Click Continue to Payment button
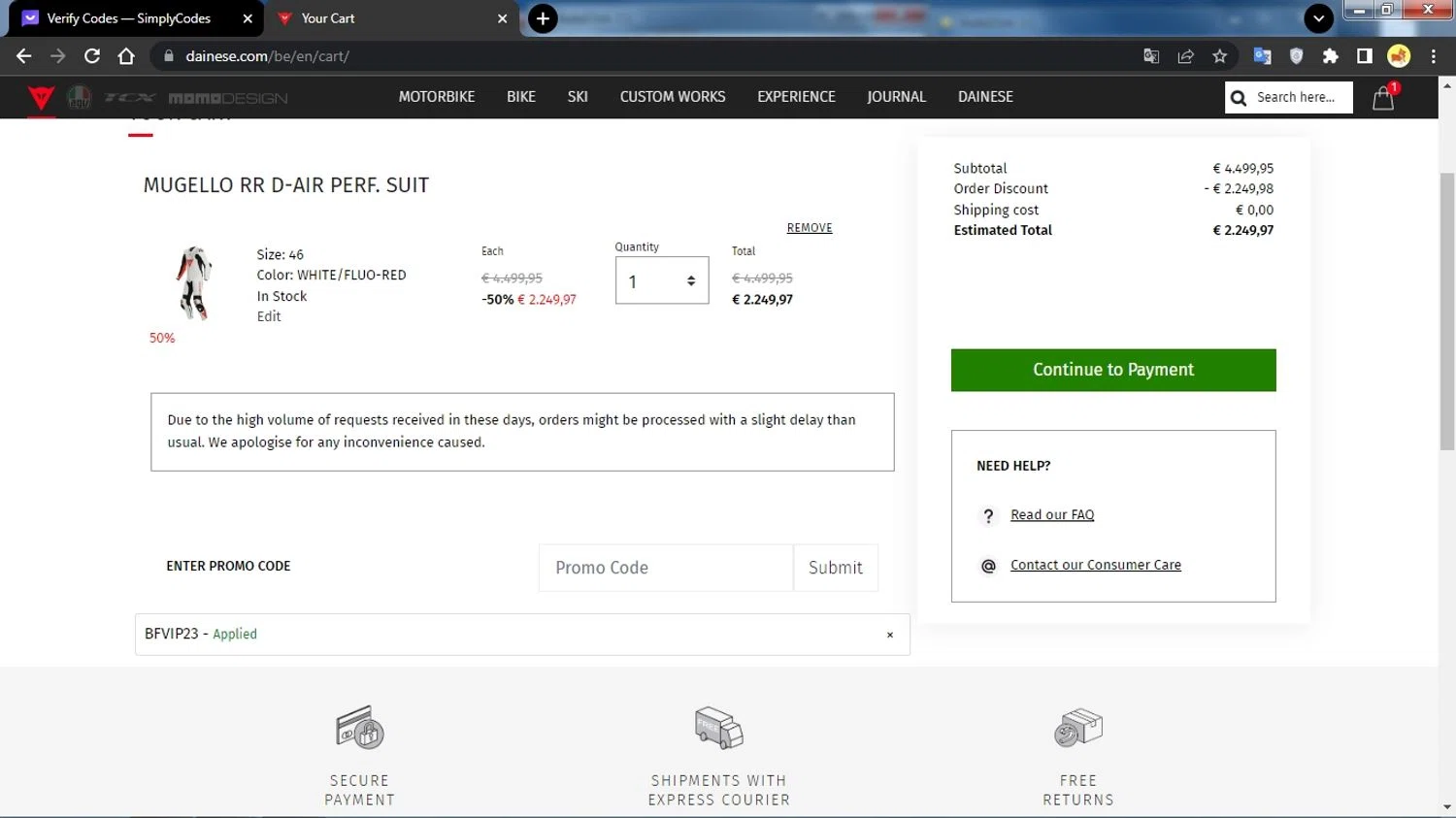 1113,370
